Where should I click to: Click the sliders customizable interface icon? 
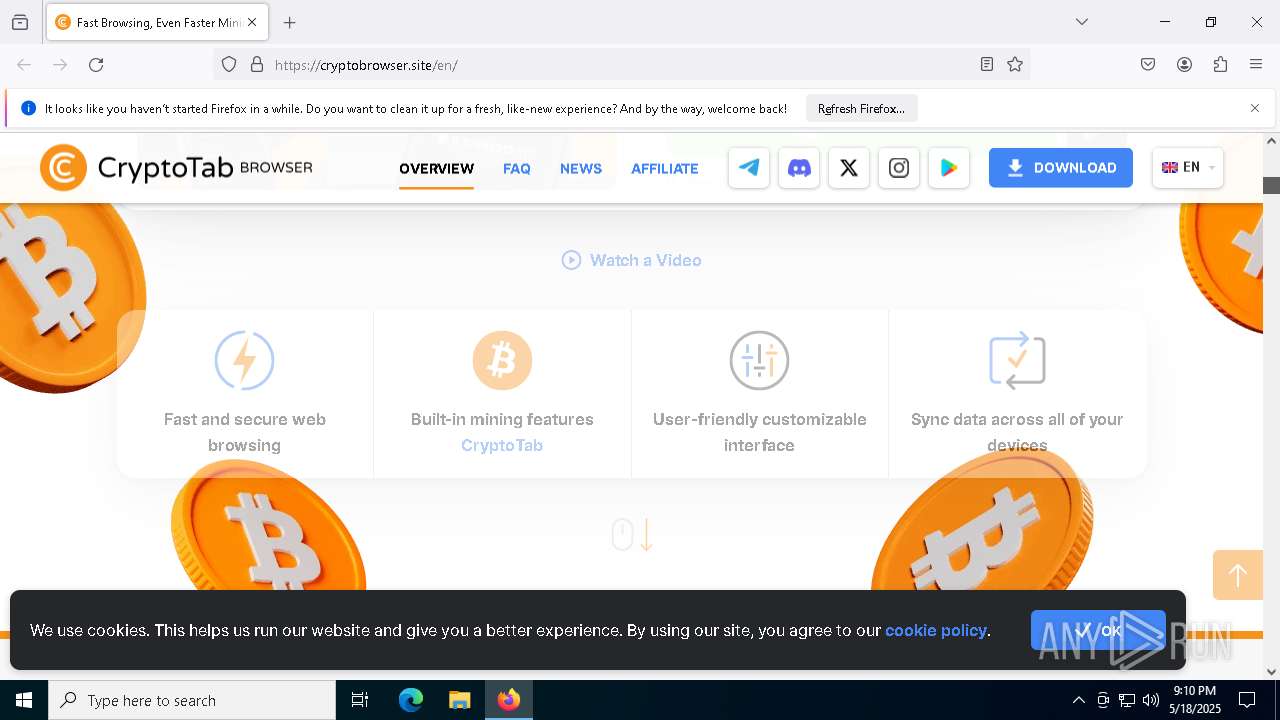759,360
